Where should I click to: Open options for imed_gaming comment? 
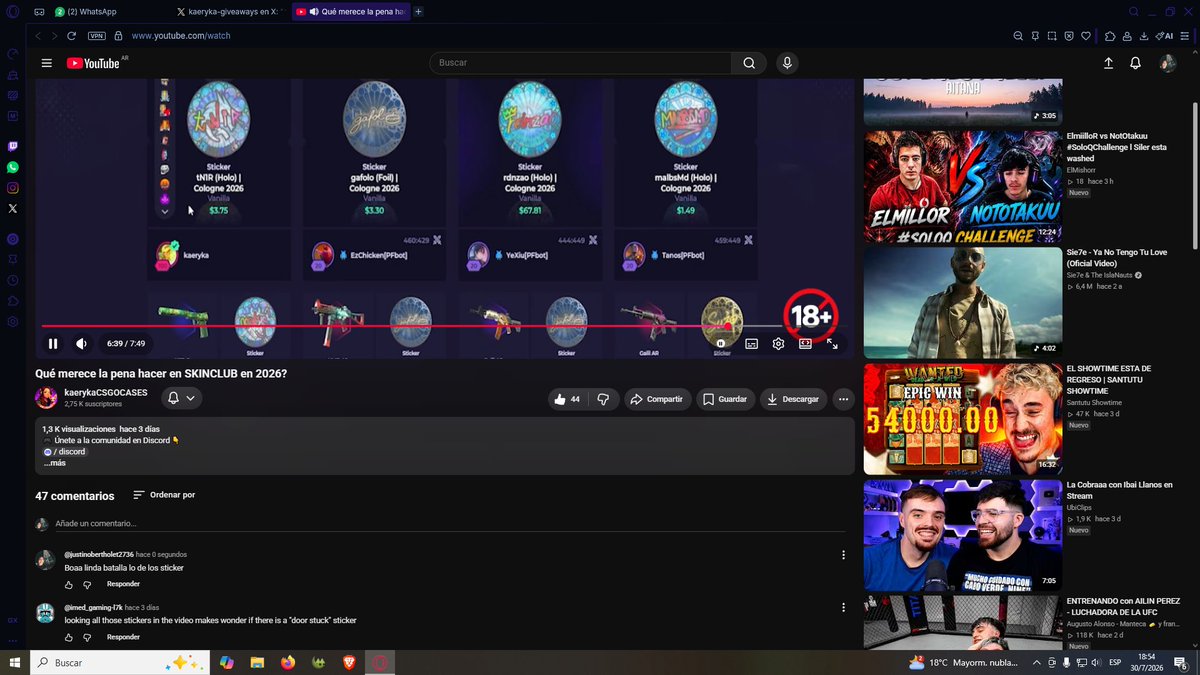(x=843, y=607)
